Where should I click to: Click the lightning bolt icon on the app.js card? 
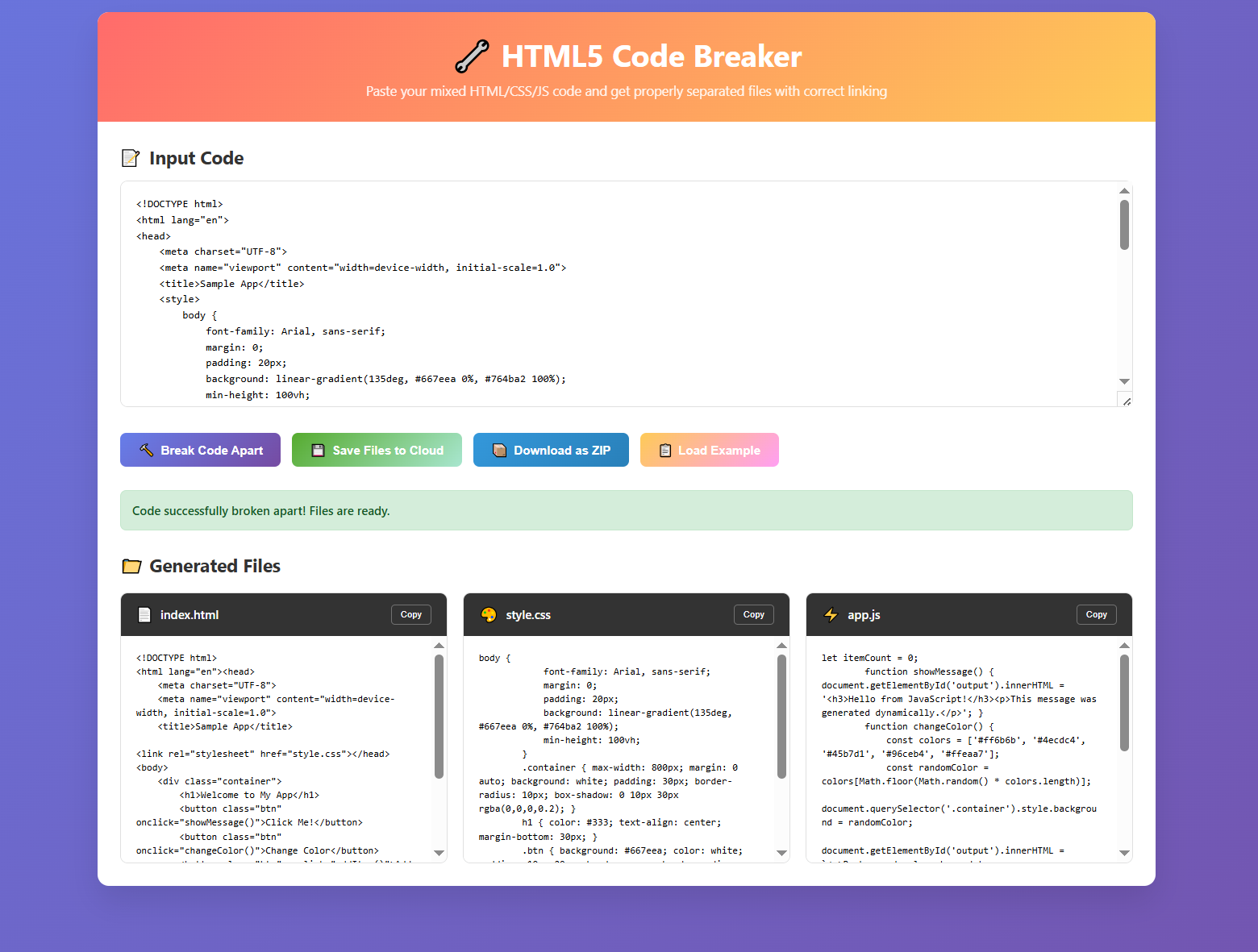pos(831,614)
